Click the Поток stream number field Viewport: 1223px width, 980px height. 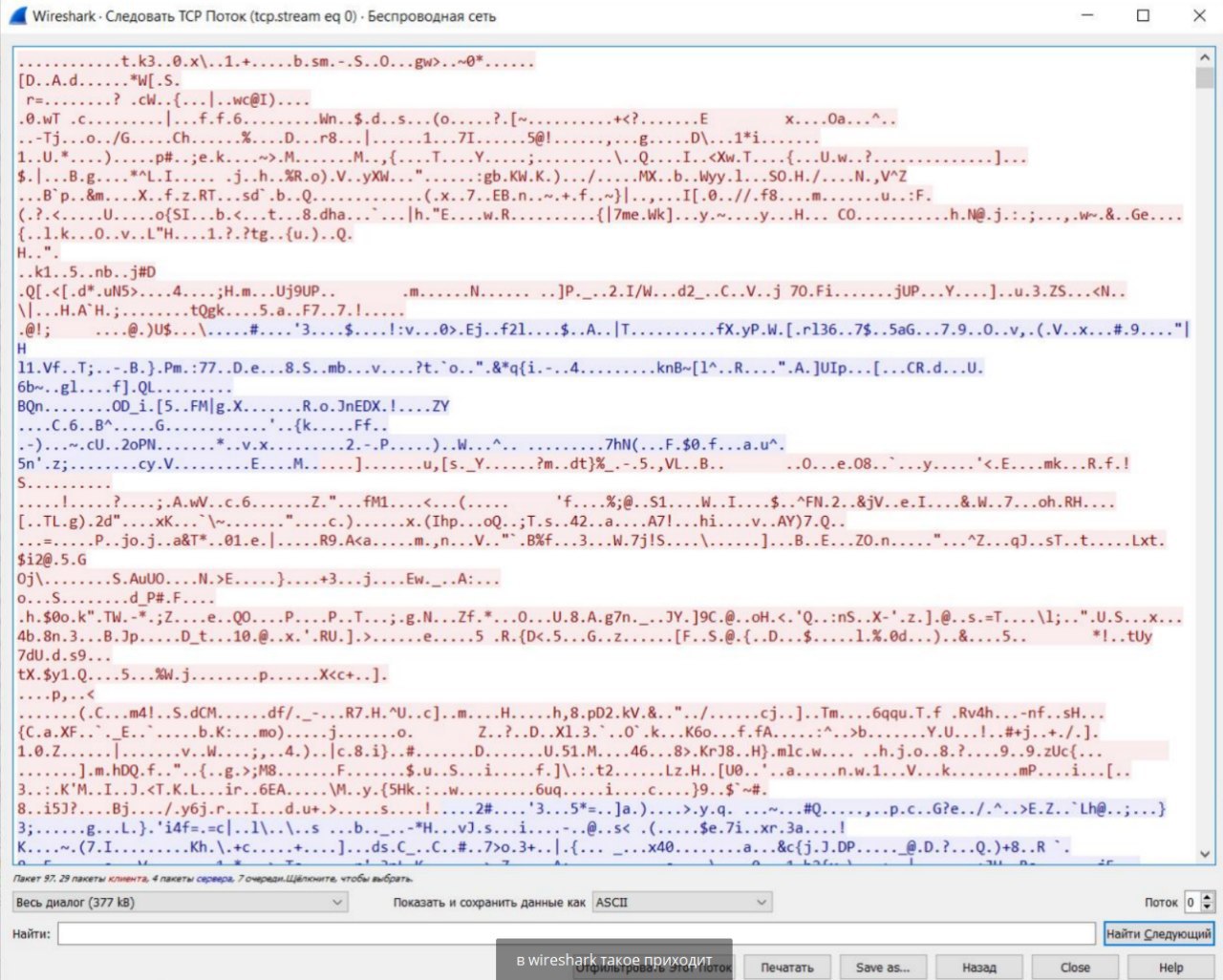coord(1191,902)
